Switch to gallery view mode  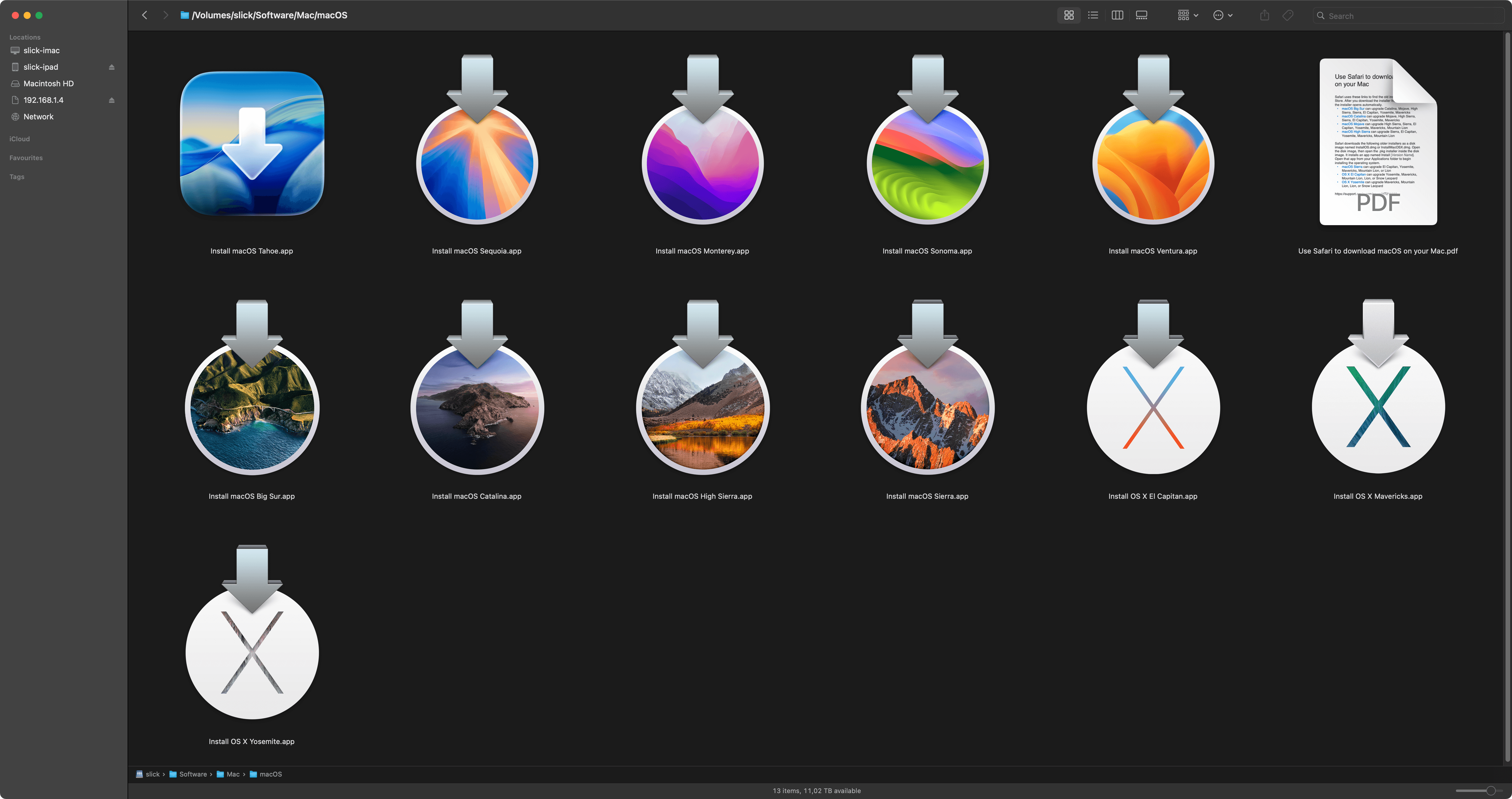coord(1142,15)
